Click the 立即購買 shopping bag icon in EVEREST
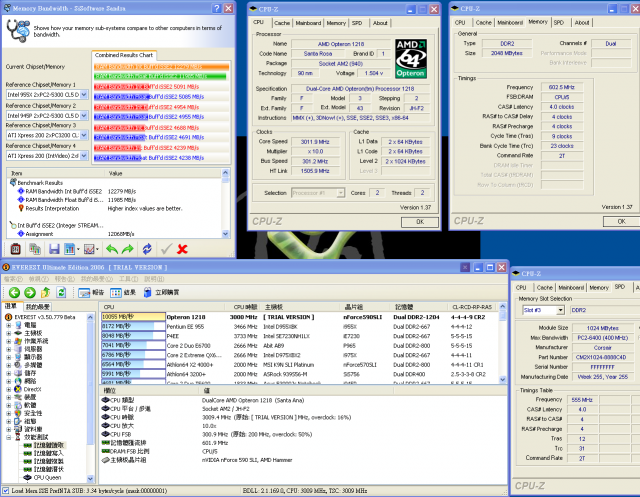The height and width of the screenshot is (497, 640). [147, 292]
